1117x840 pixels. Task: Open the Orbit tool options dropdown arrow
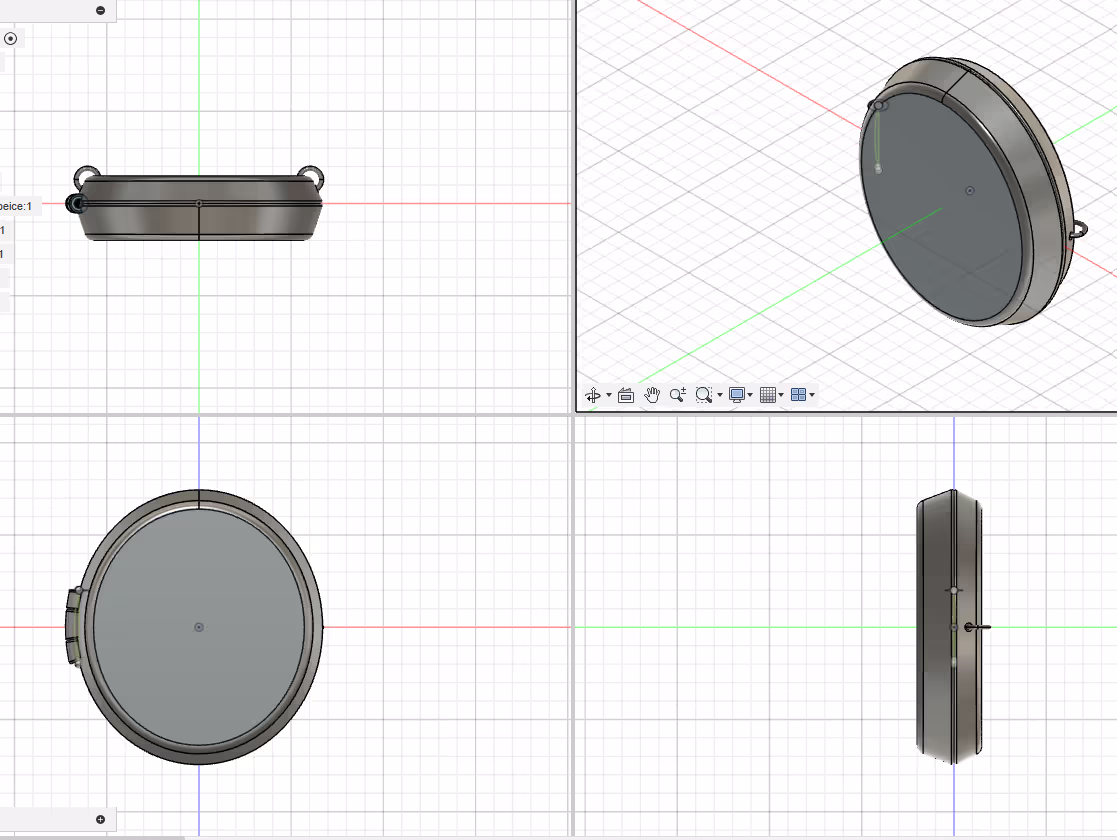pos(608,395)
